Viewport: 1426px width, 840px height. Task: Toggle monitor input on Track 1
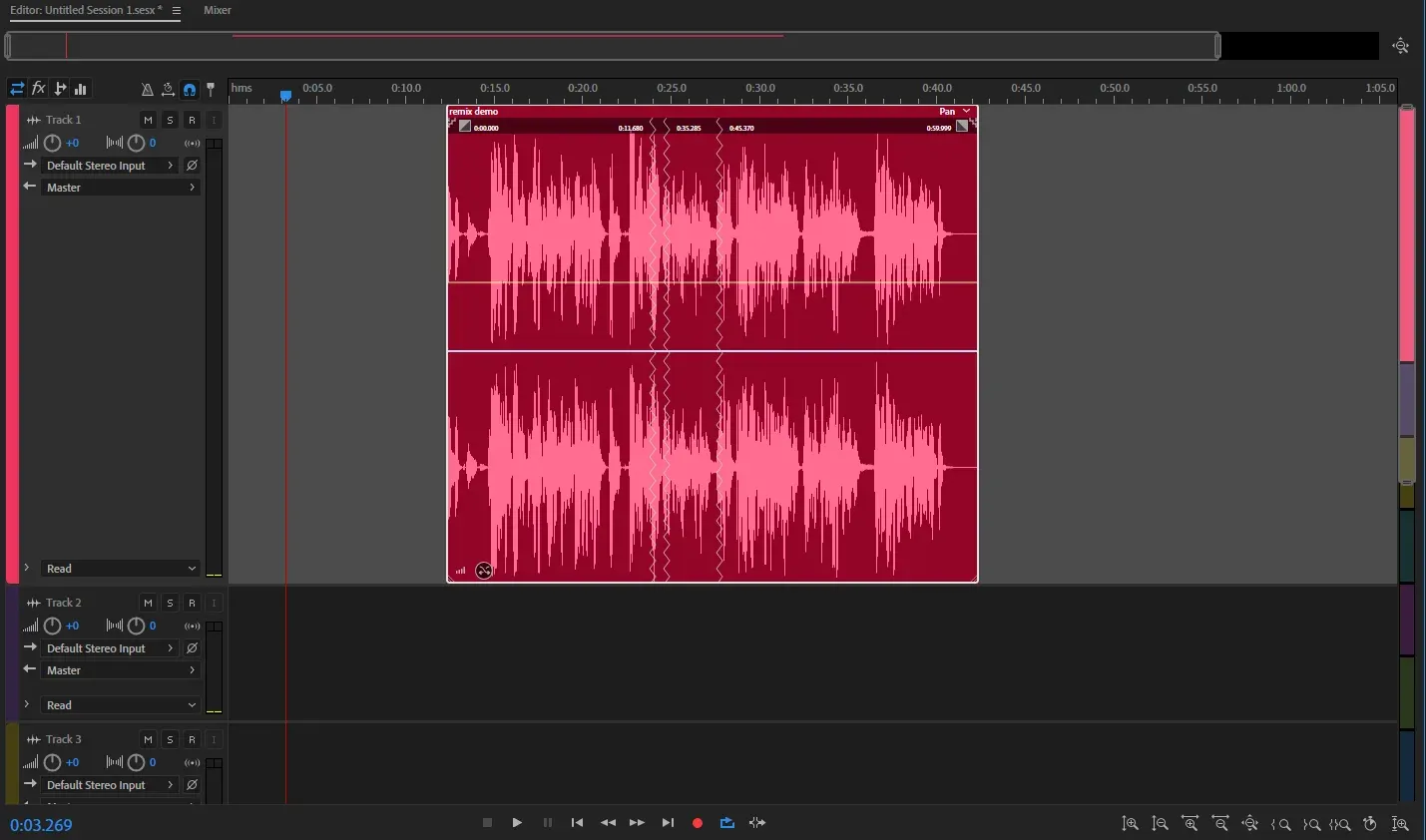pyautogui.click(x=214, y=120)
